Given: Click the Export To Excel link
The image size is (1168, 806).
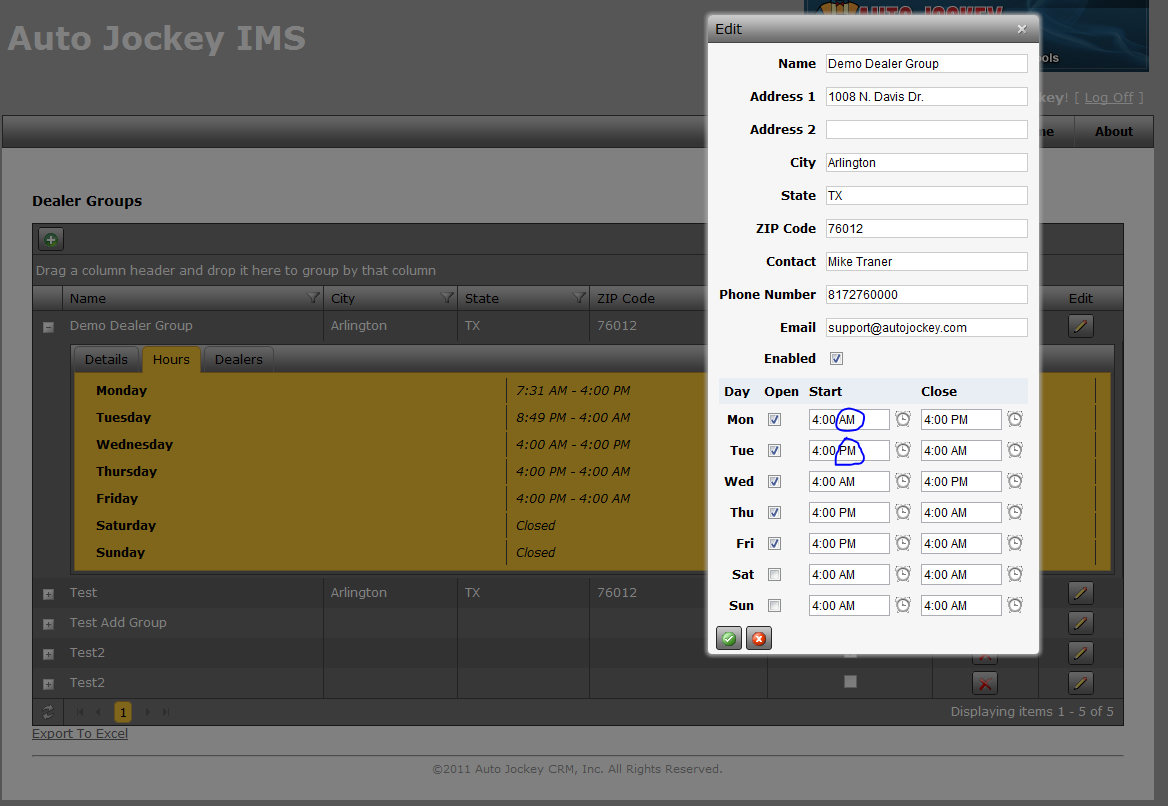Looking at the screenshot, I should point(80,734).
